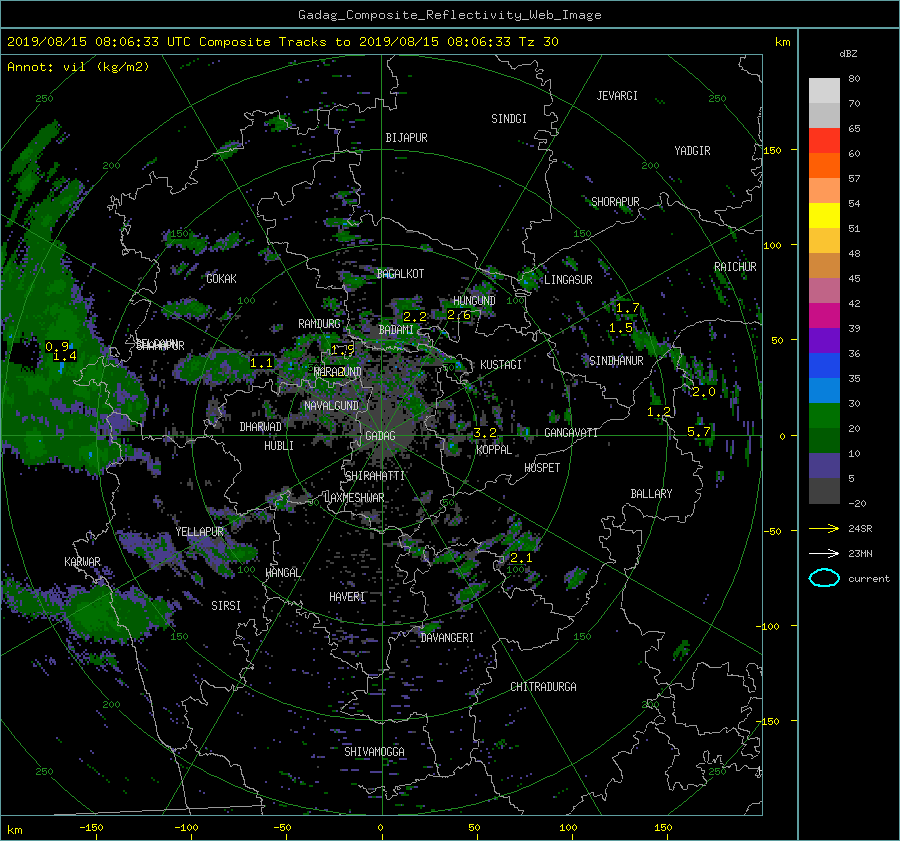Screen dimensions: 900x841
Task: Click the HANGAL city label
Action: point(283,573)
